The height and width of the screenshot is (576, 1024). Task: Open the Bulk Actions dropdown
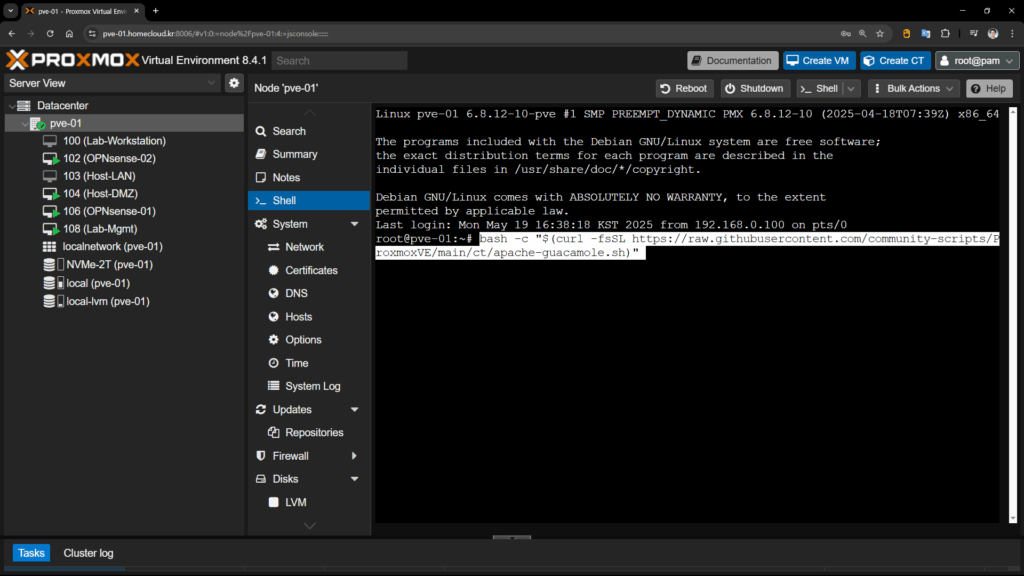[x=913, y=89]
